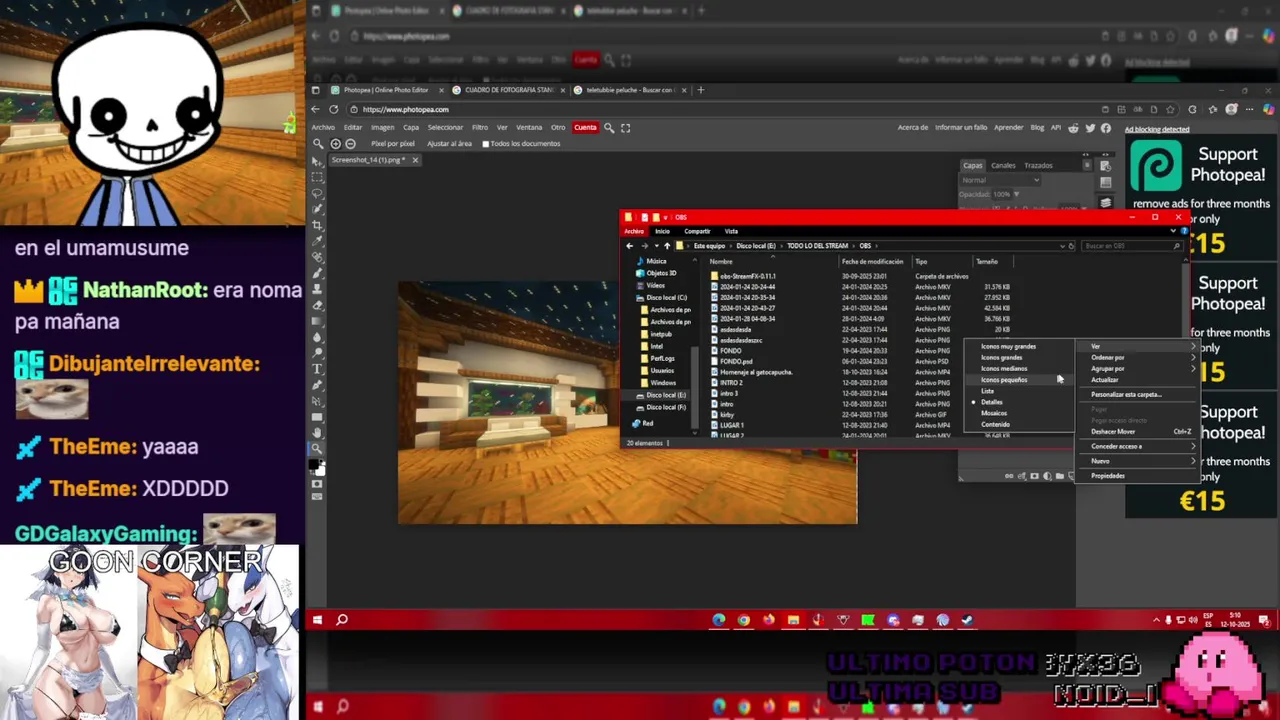Open the taskbar notification center icon

click(1267, 620)
